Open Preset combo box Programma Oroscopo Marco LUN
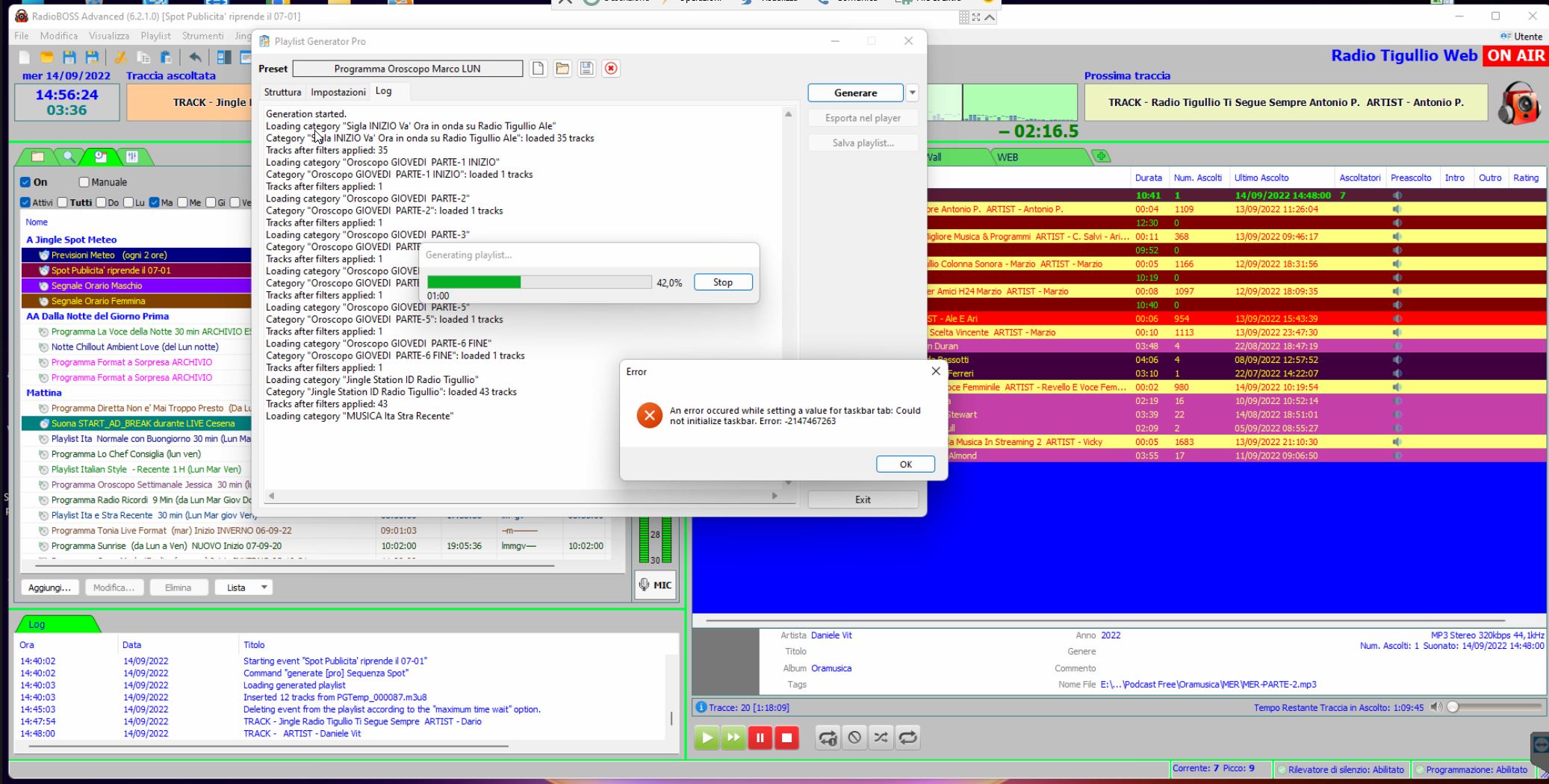Image resolution: width=1549 pixels, height=784 pixels. pyautogui.click(x=408, y=69)
